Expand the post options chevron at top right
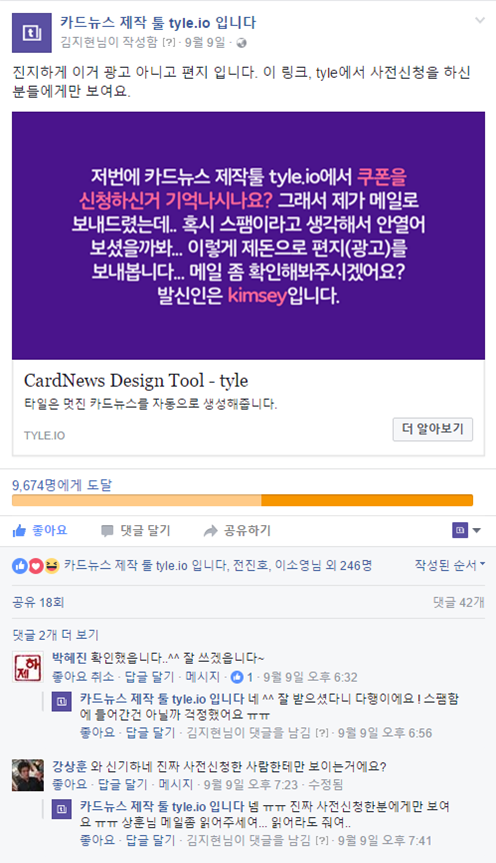This screenshot has width=496, height=863. [480, 21]
